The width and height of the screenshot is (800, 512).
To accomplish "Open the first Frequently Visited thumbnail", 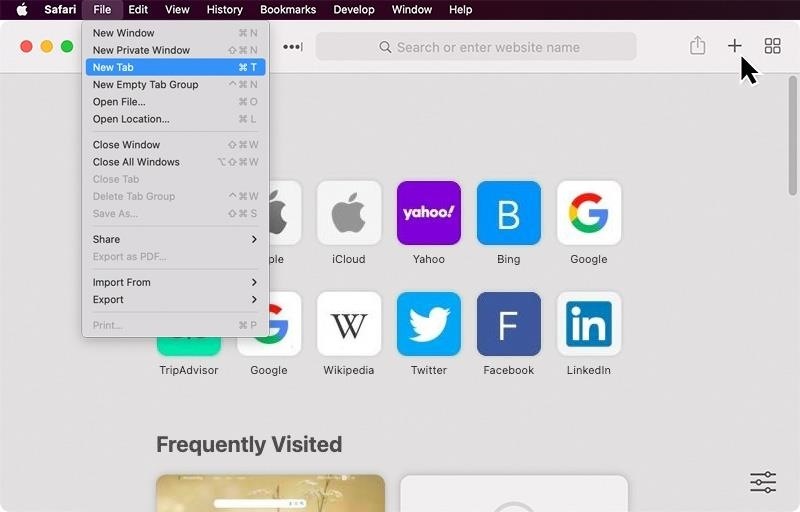I will [x=270, y=493].
